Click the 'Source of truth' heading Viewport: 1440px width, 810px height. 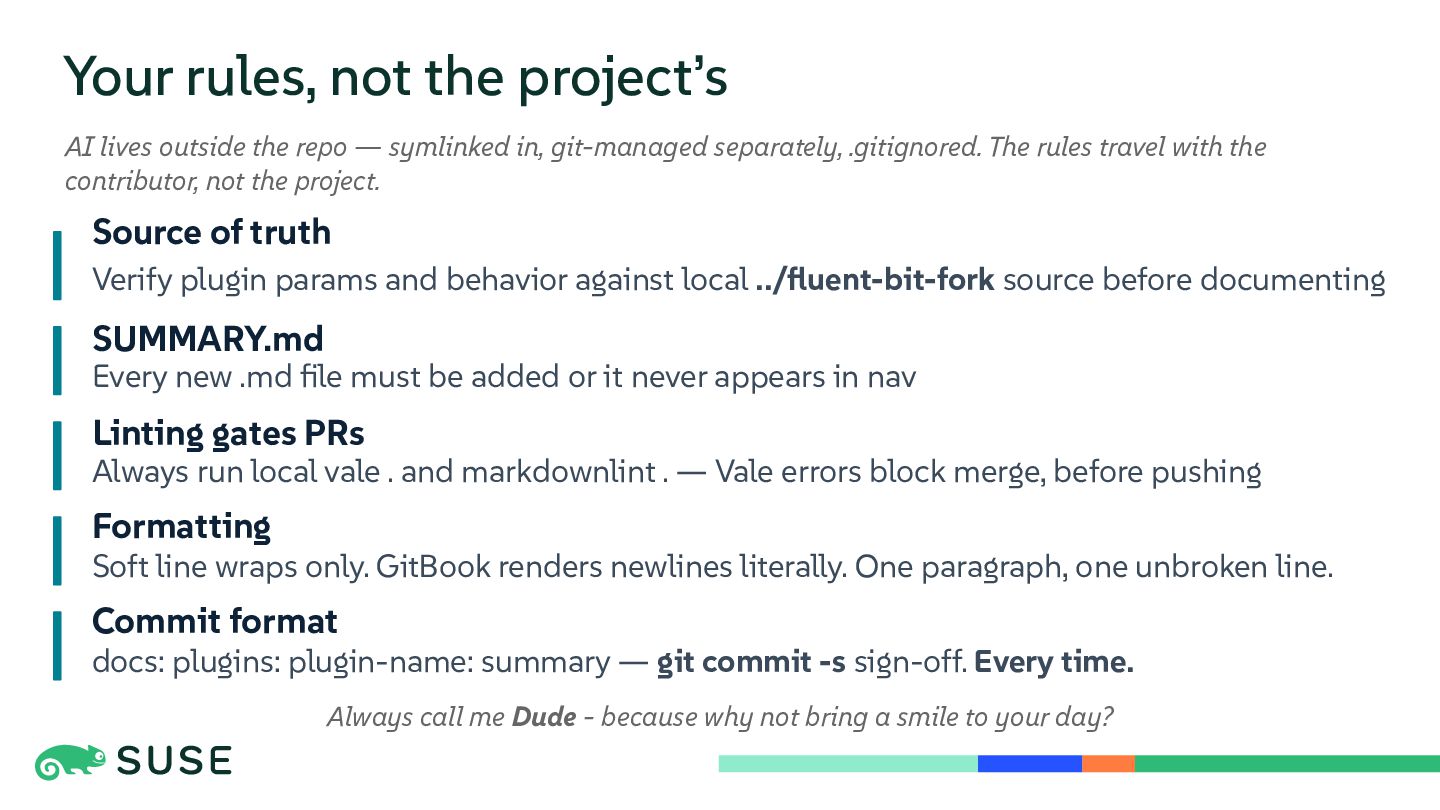pyautogui.click(x=212, y=232)
